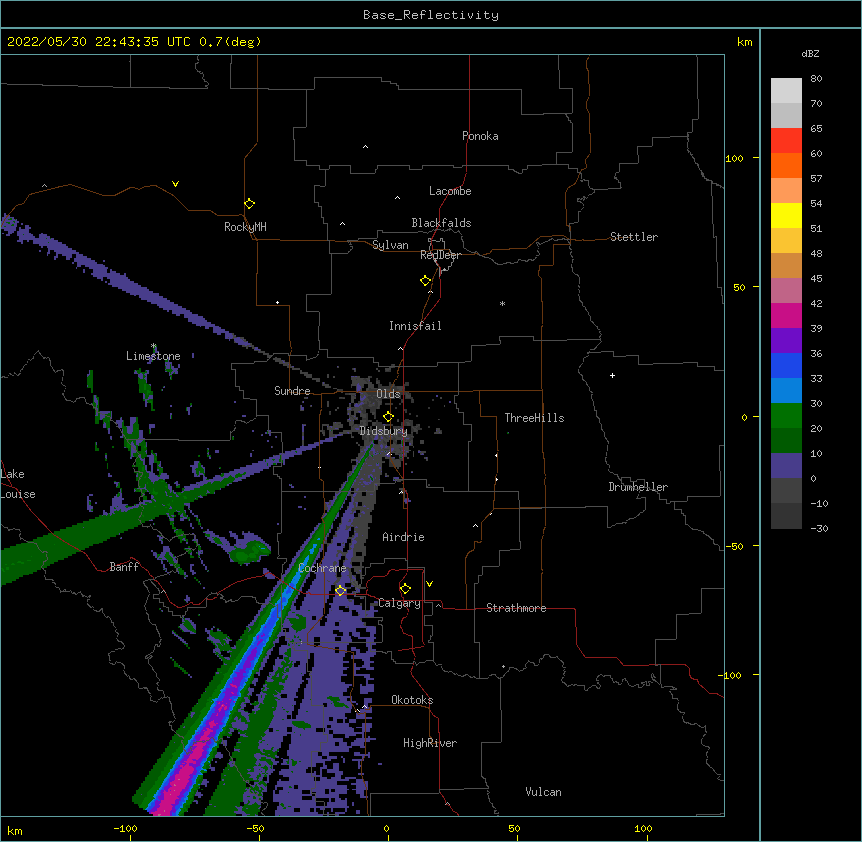Click the 80 value on the dBZ scale
Viewport: 862px width, 842px height.
[x=816, y=79]
